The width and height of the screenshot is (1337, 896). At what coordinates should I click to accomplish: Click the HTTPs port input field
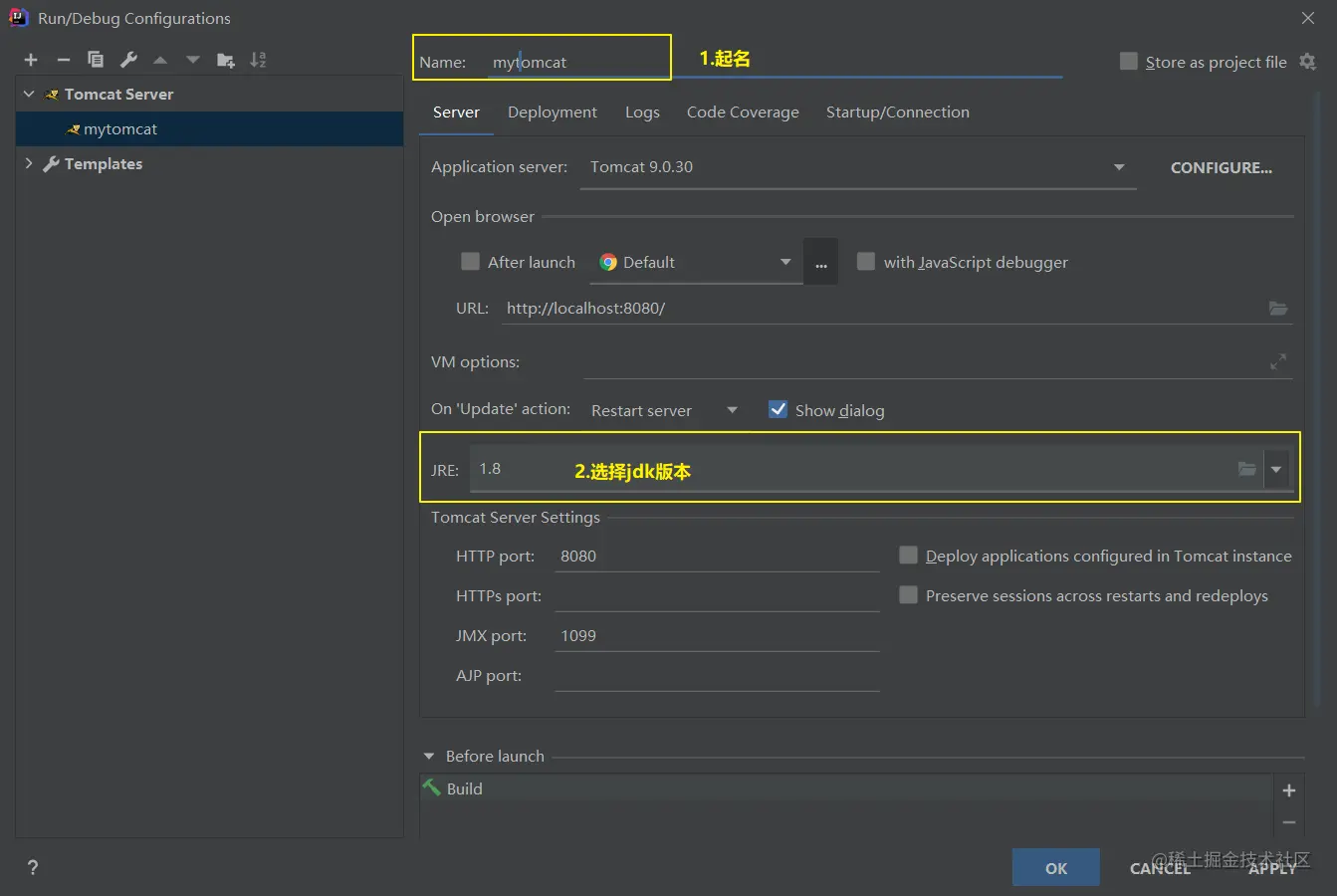[x=717, y=596]
